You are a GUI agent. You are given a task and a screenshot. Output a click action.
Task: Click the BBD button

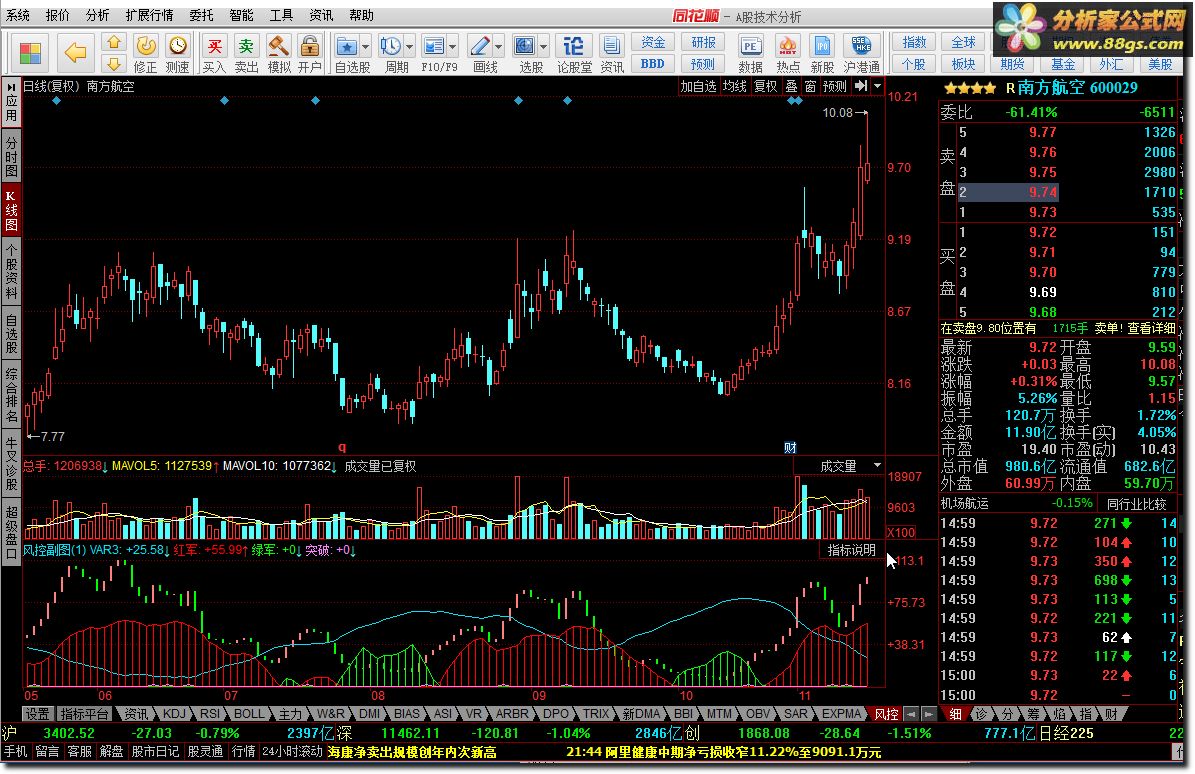tap(653, 64)
